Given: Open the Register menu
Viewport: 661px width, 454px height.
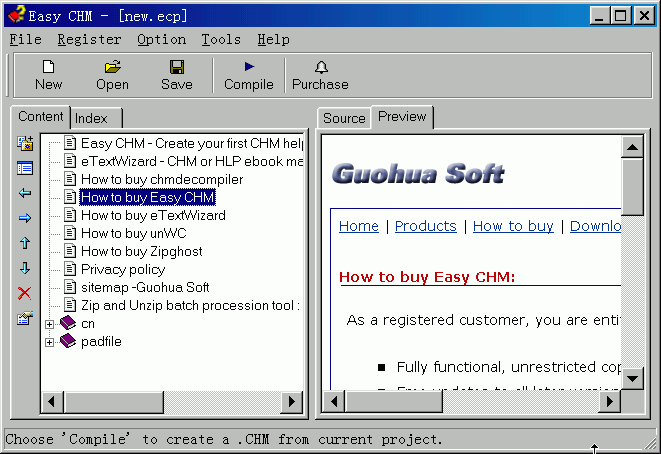Looking at the screenshot, I should click(x=89, y=40).
